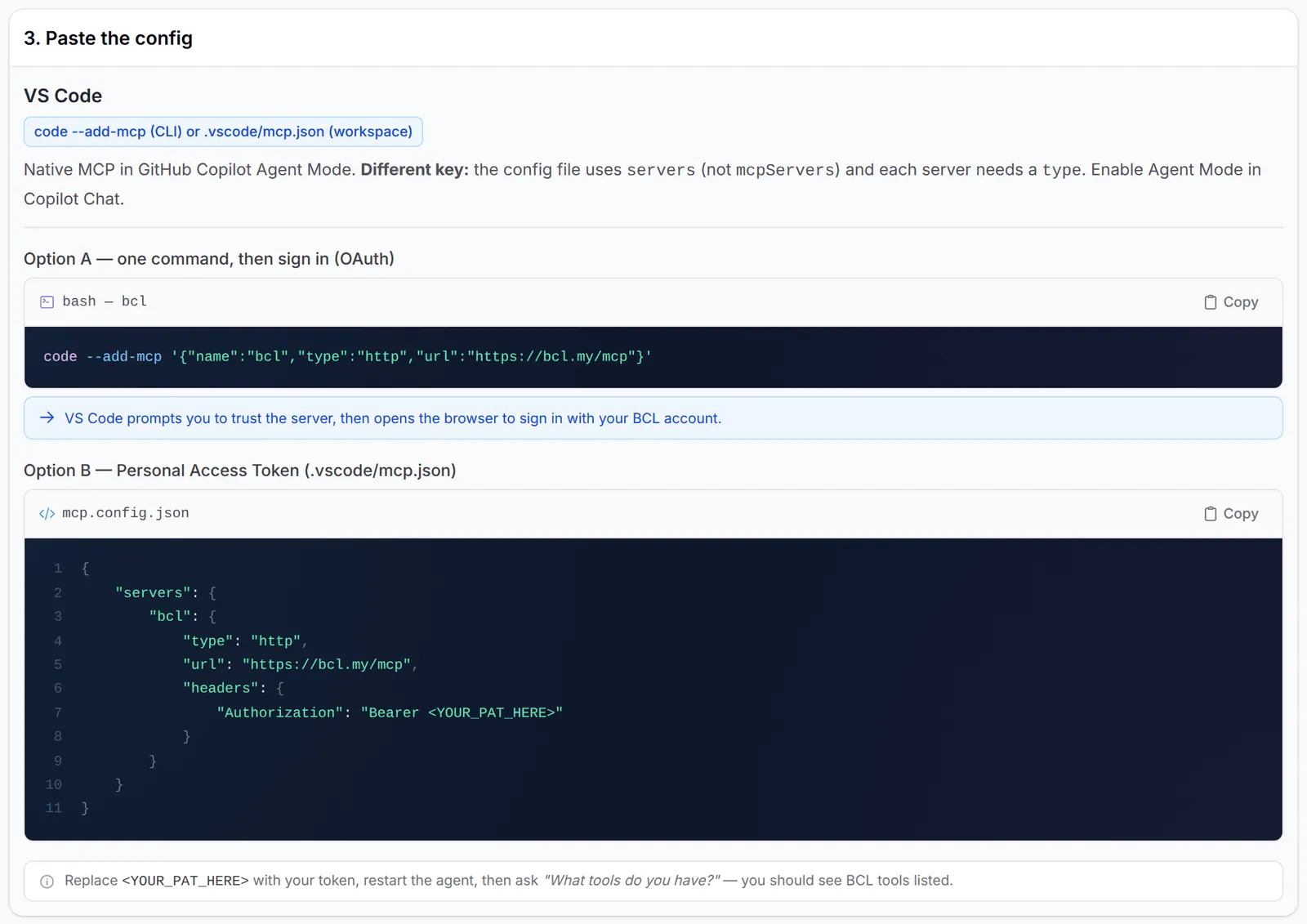This screenshot has height=924, width=1307.
Task: Click the 'Different key:' bold text
Action: (x=415, y=169)
